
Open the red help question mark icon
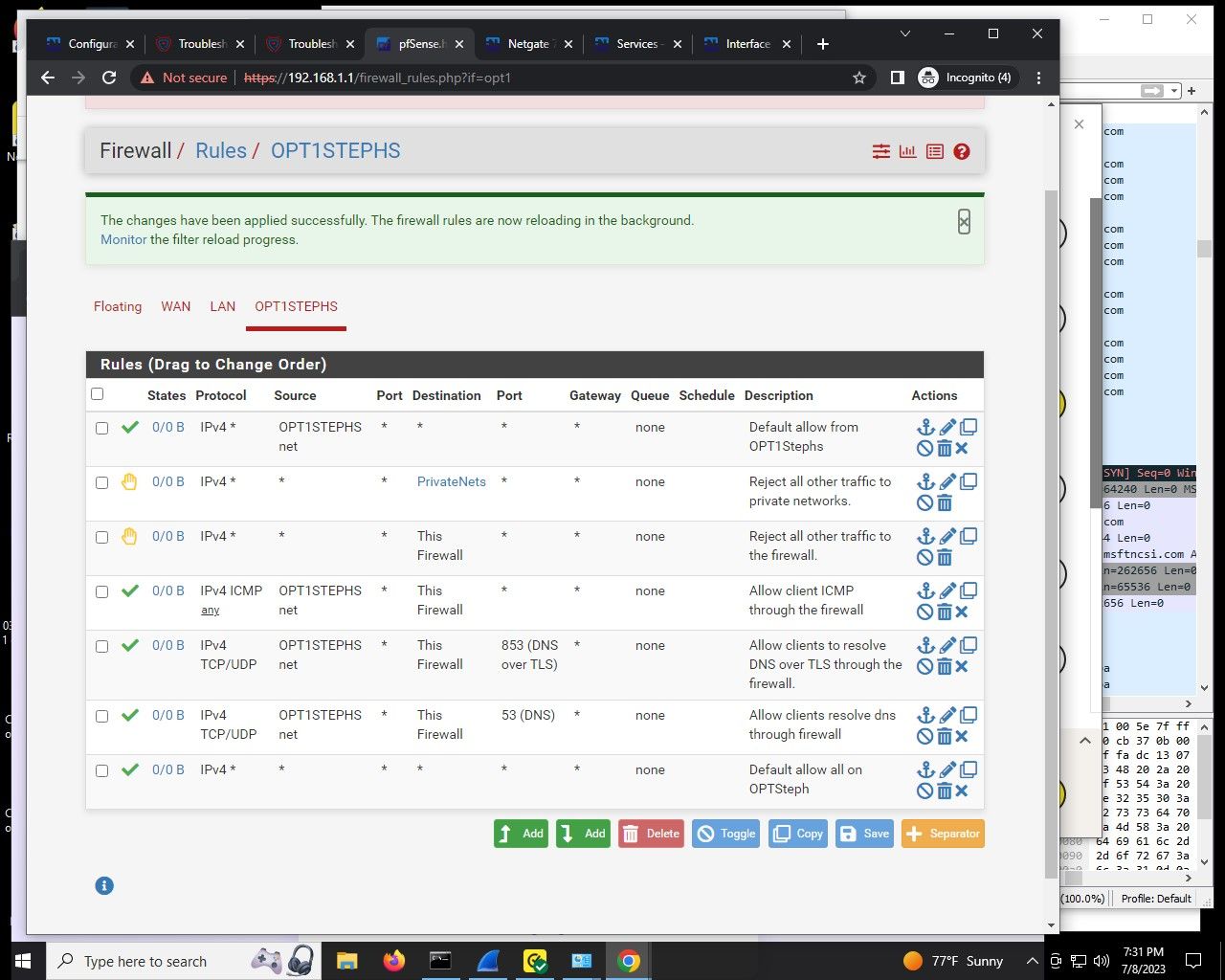[962, 151]
